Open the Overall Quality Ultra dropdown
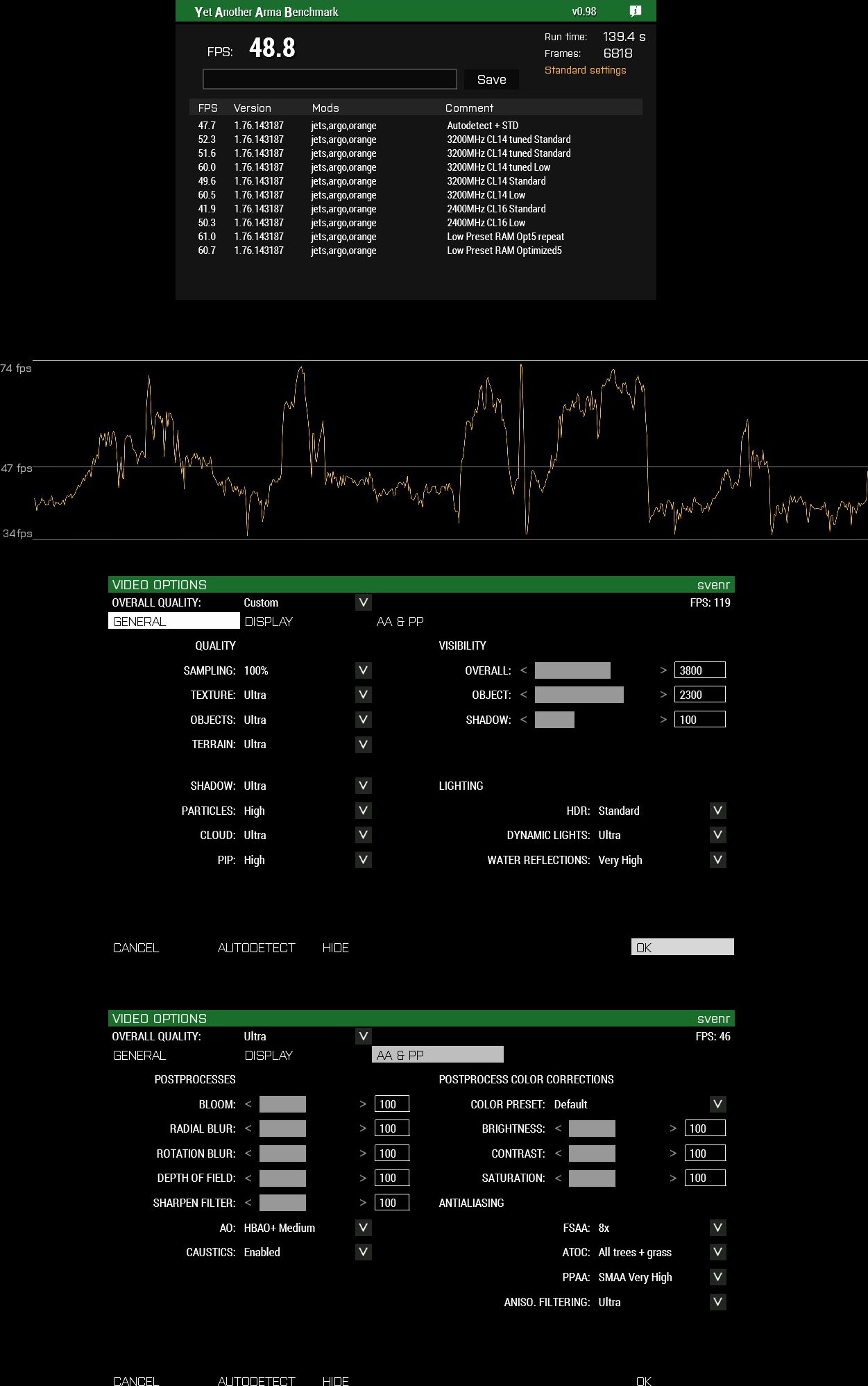Screen dimensions: 868x1386 click(364, 1036)
